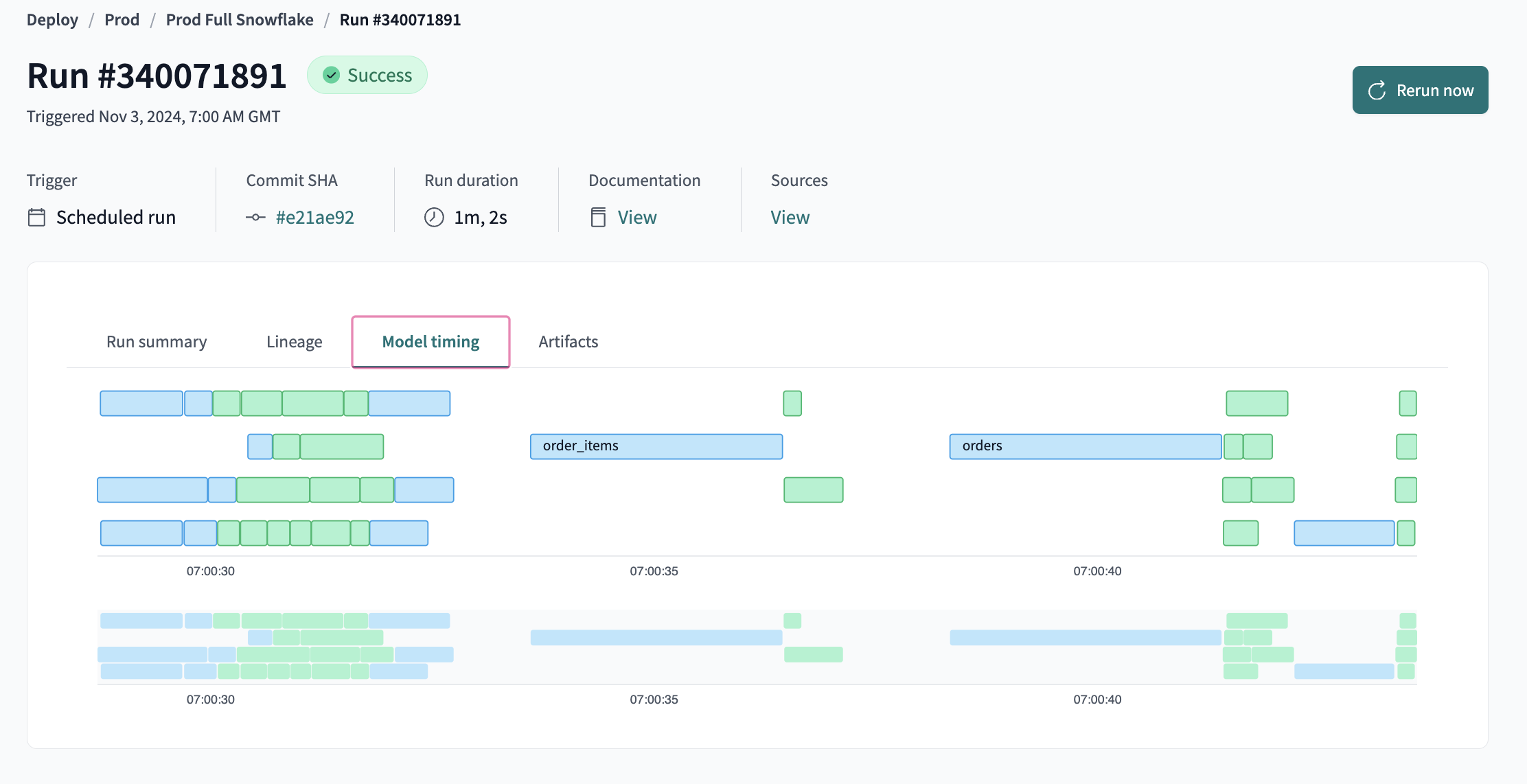Click the commit icon beside #e21ae92
The width and height of the screenshot is (1527, 784).
point(255,217)
